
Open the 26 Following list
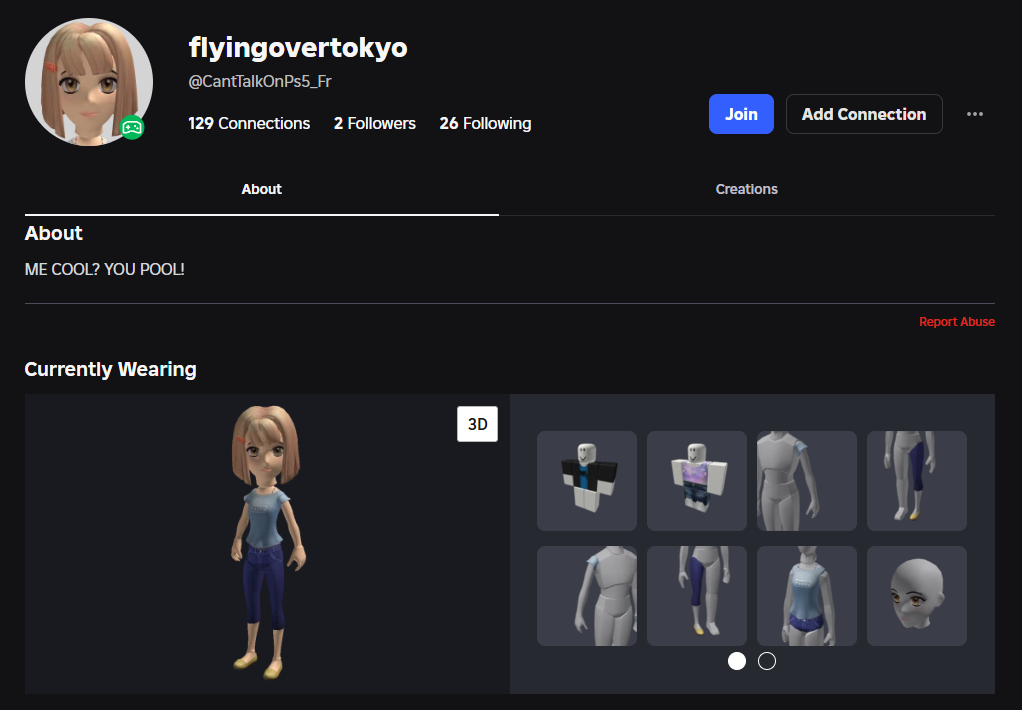click(x=485, y=123)
